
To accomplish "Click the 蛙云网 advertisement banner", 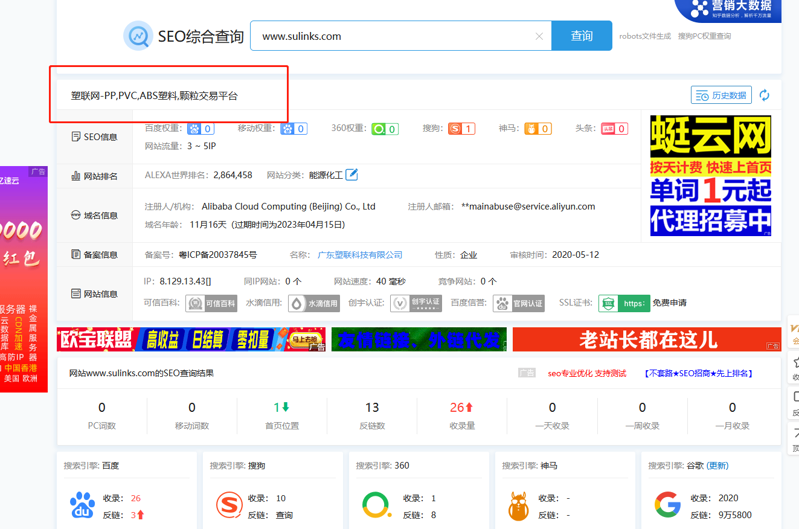I will pyautogui.click(x=710, y=175).
